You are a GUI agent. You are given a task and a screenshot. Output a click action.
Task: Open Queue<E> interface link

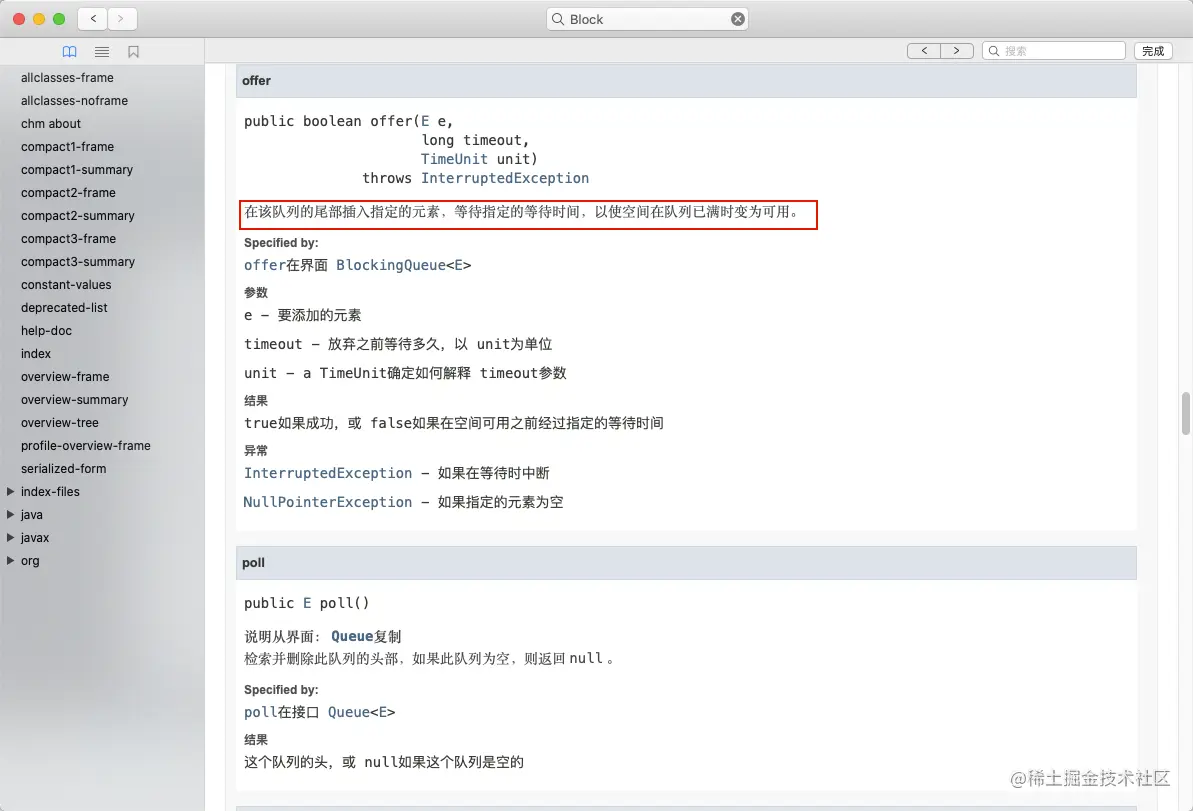point(361,712)
